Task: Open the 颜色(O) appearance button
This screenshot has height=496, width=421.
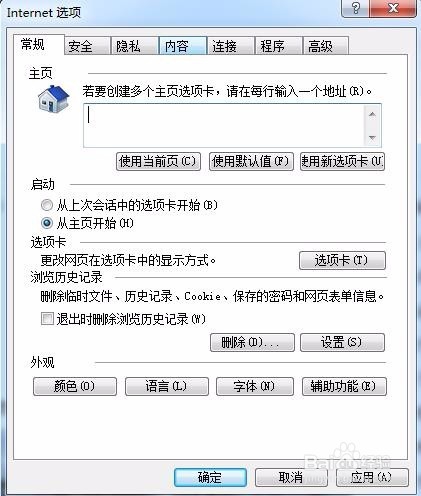Action: [75, 386]
